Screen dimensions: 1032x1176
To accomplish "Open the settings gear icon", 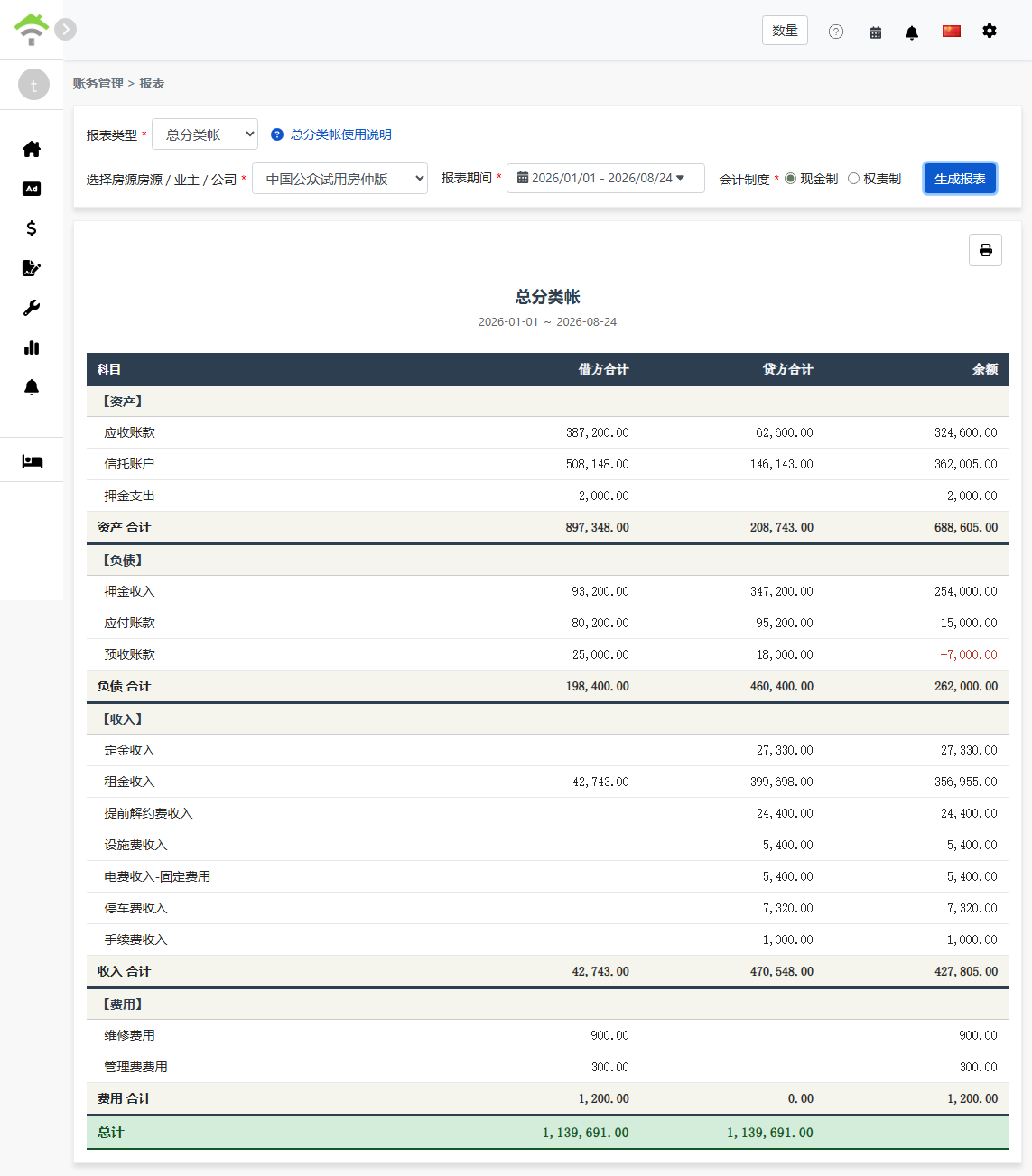I will [990, 31].
